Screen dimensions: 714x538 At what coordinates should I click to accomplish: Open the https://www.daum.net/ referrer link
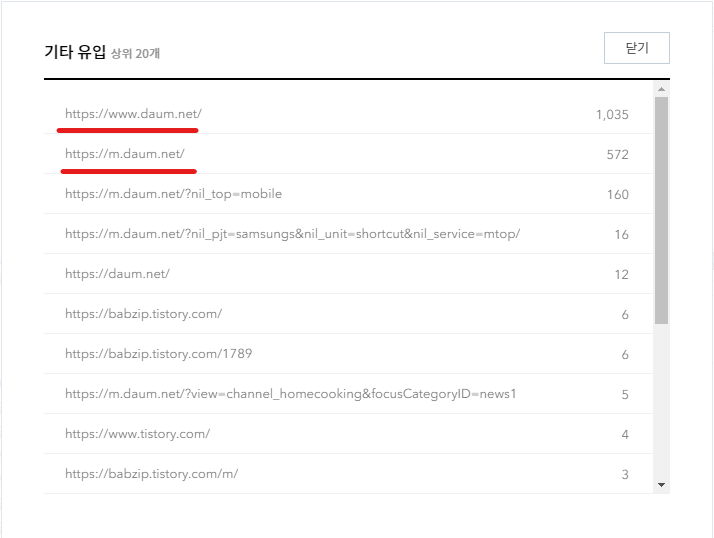[133, 114]
